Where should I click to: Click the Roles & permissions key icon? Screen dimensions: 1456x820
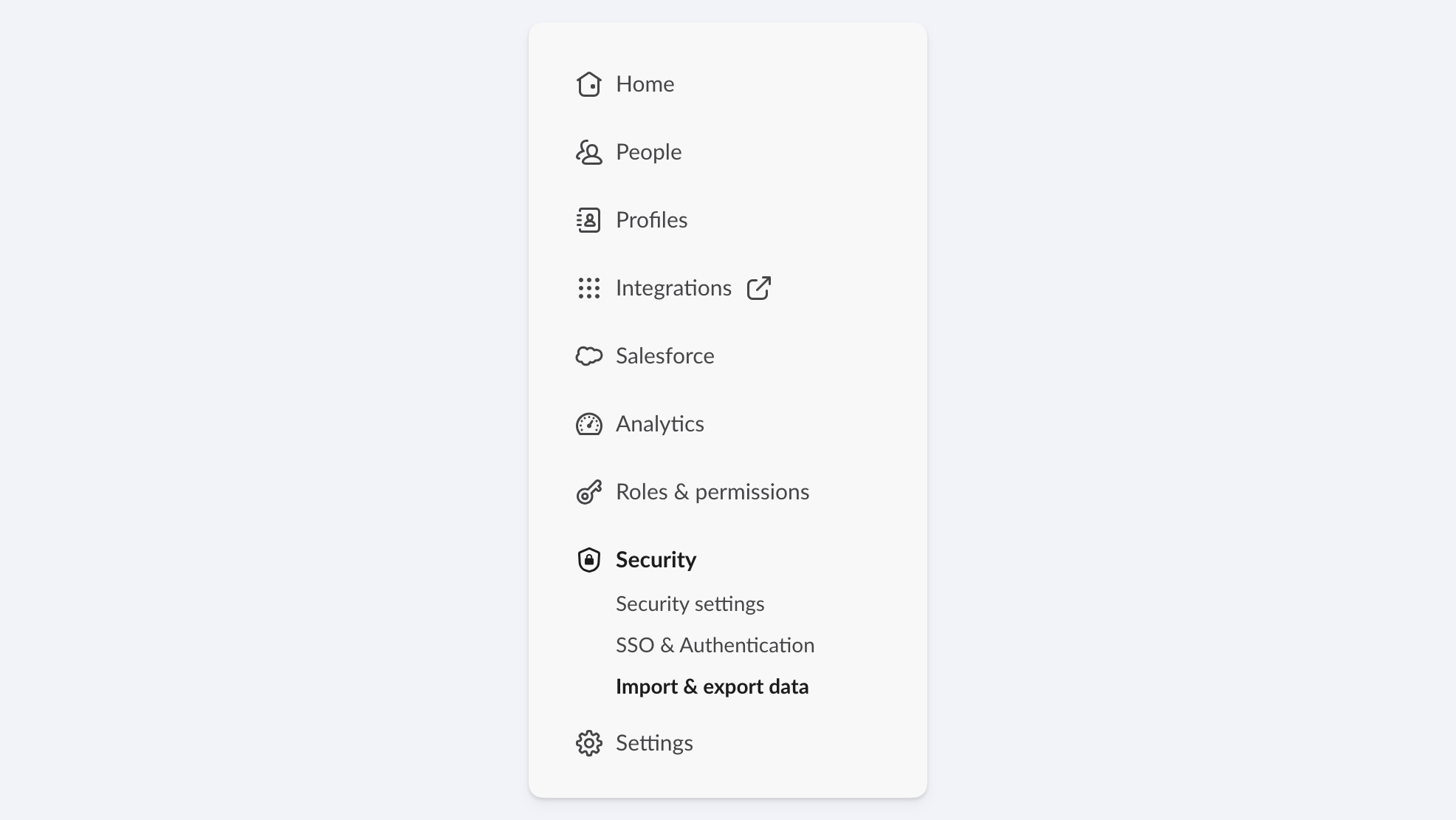click(588, 492)
